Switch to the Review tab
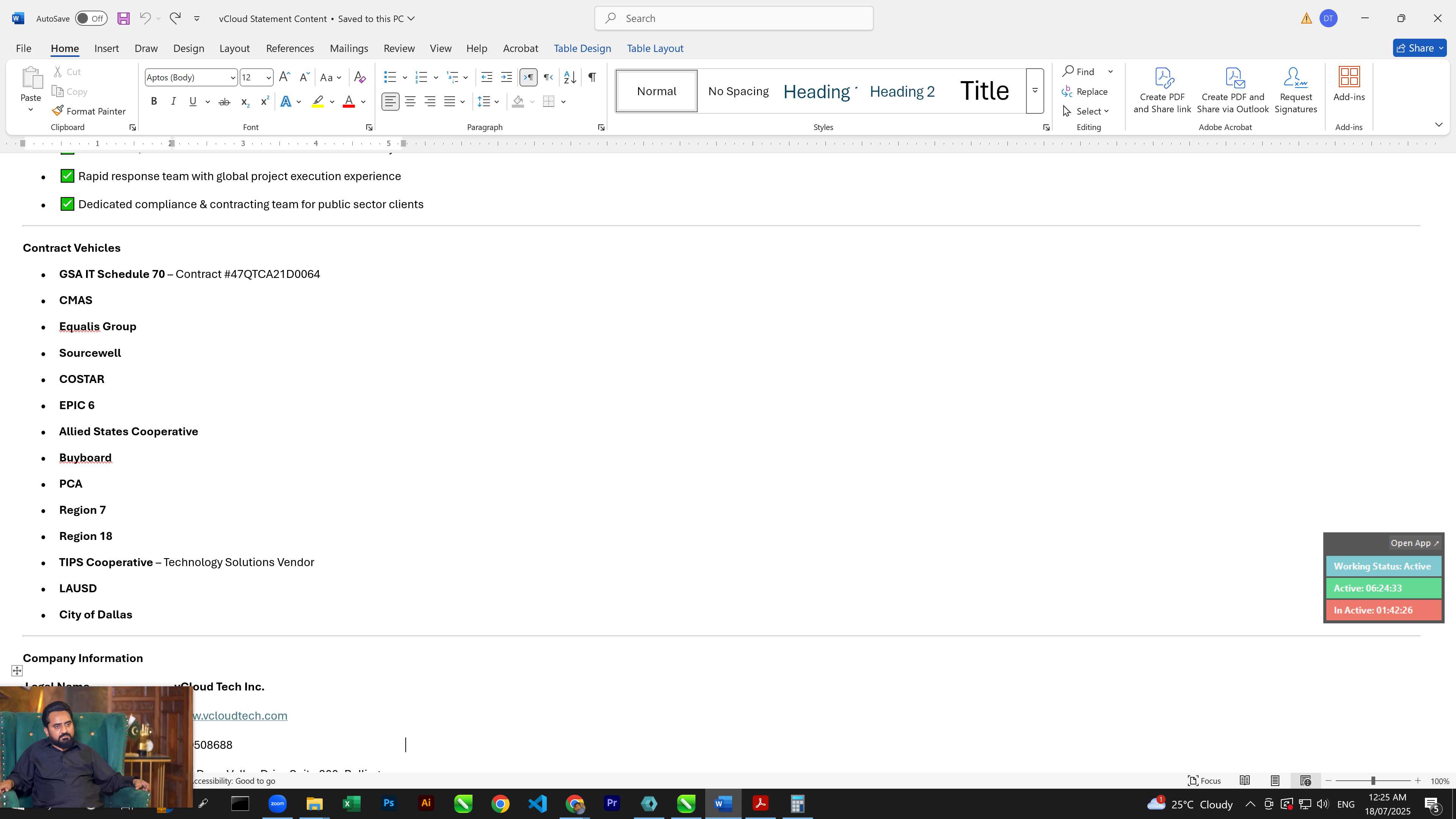The height and width of the screenshot is (819, 1456). 399,48
